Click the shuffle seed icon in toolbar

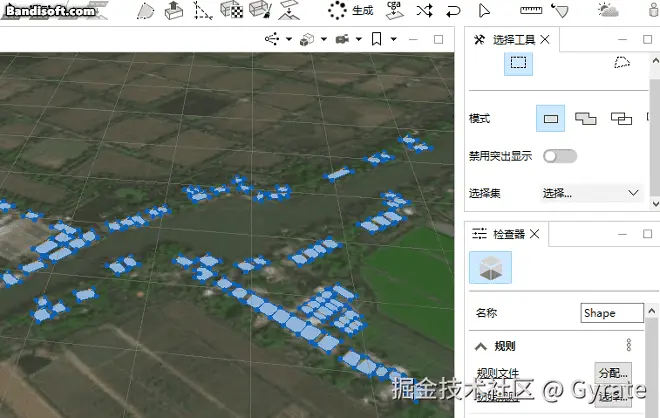(x=424, y=11)
